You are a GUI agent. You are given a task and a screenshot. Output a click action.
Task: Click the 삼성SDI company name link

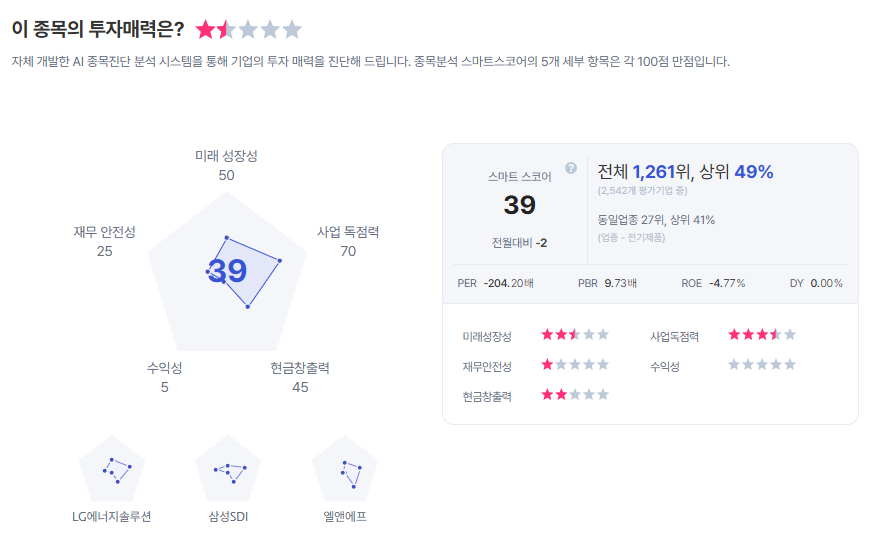pyautogui.click(x=228, y=517)
